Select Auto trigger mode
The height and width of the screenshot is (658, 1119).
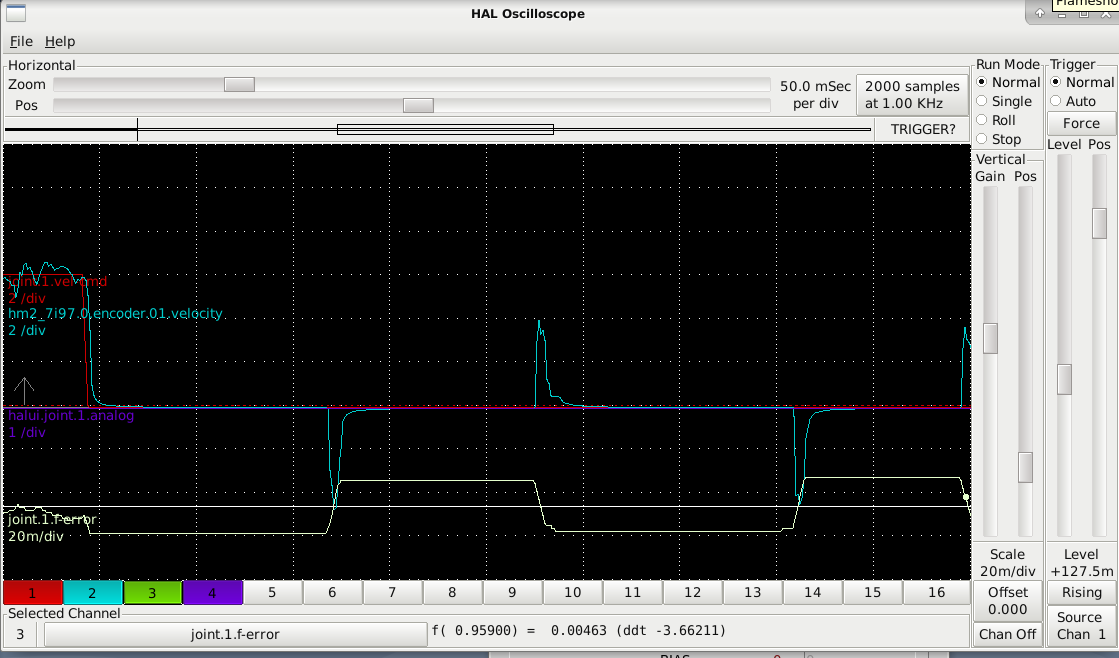tap(1073, 101)
